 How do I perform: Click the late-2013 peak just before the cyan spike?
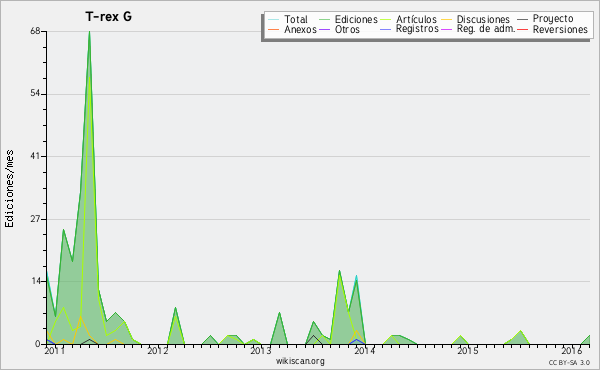pos(339,271)
